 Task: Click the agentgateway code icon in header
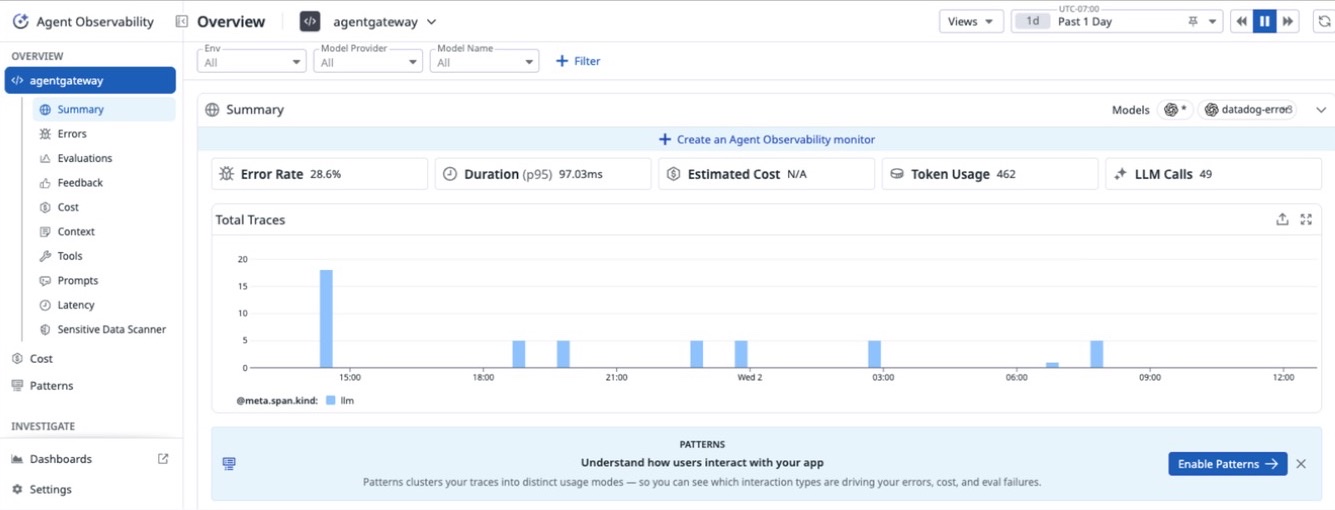pos(310,21)
